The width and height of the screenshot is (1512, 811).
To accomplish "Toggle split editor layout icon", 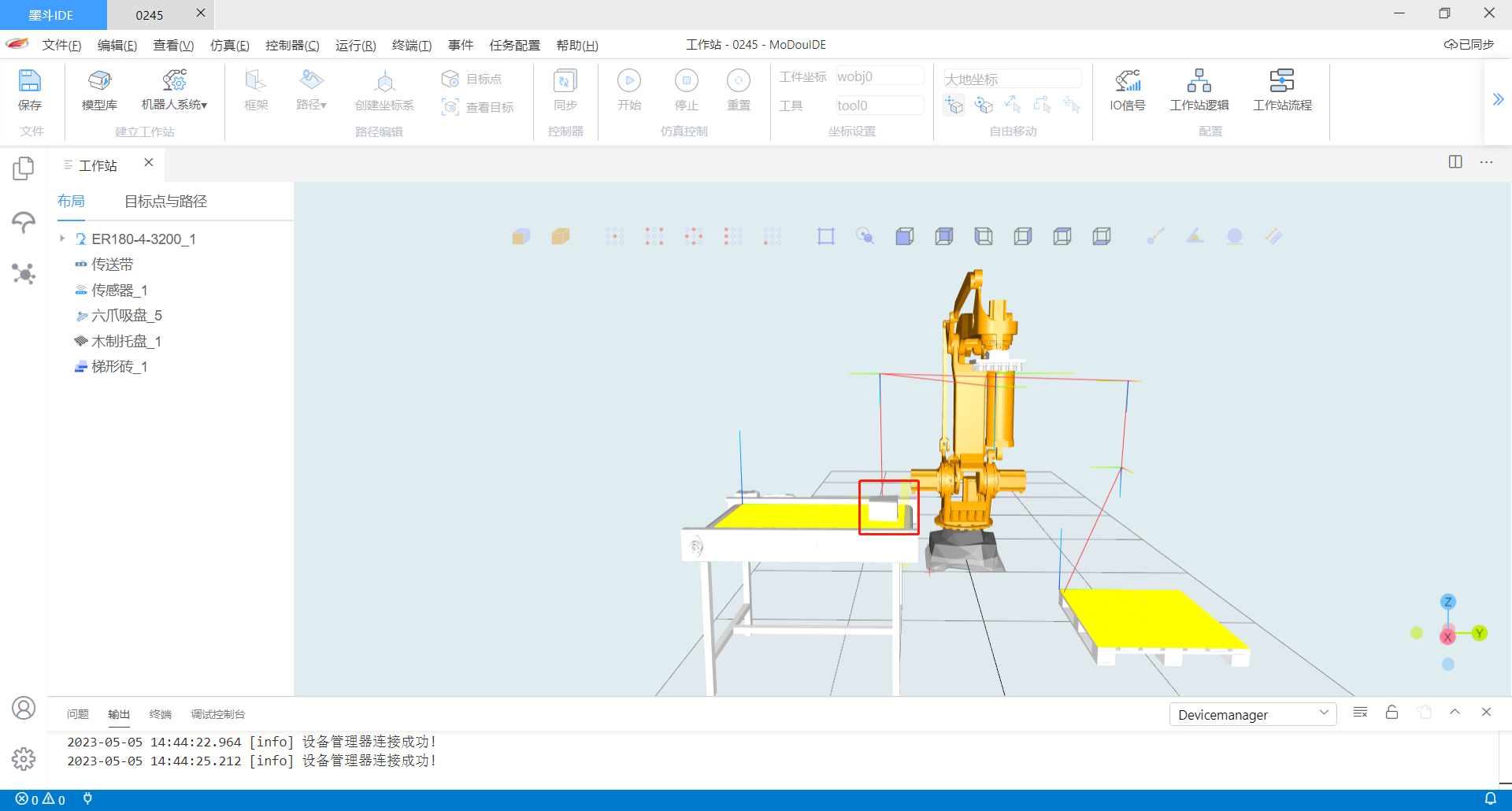I will tap(1455, 162).
